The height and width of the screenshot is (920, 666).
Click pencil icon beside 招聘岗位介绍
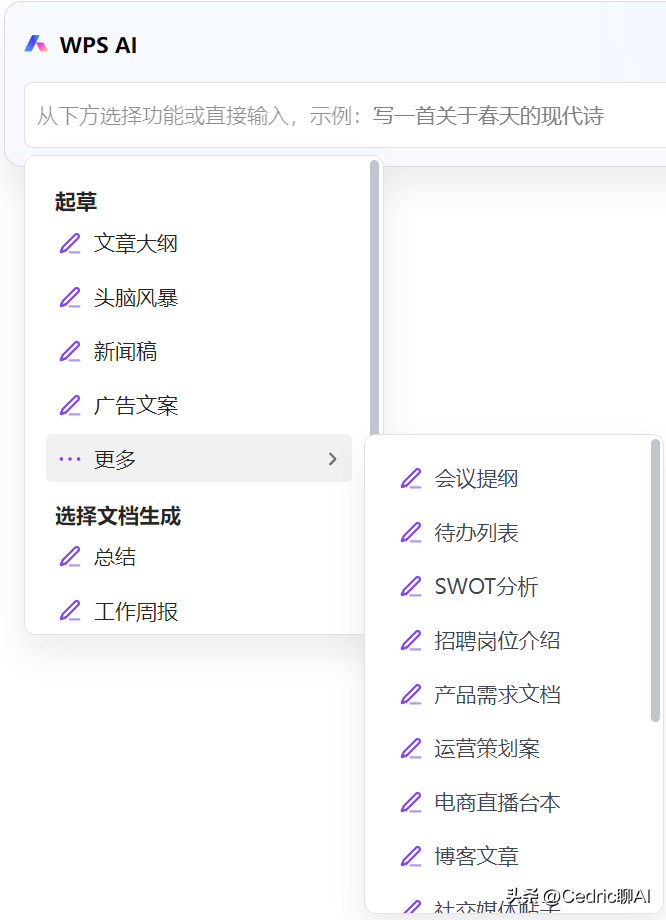pos(411,641)
